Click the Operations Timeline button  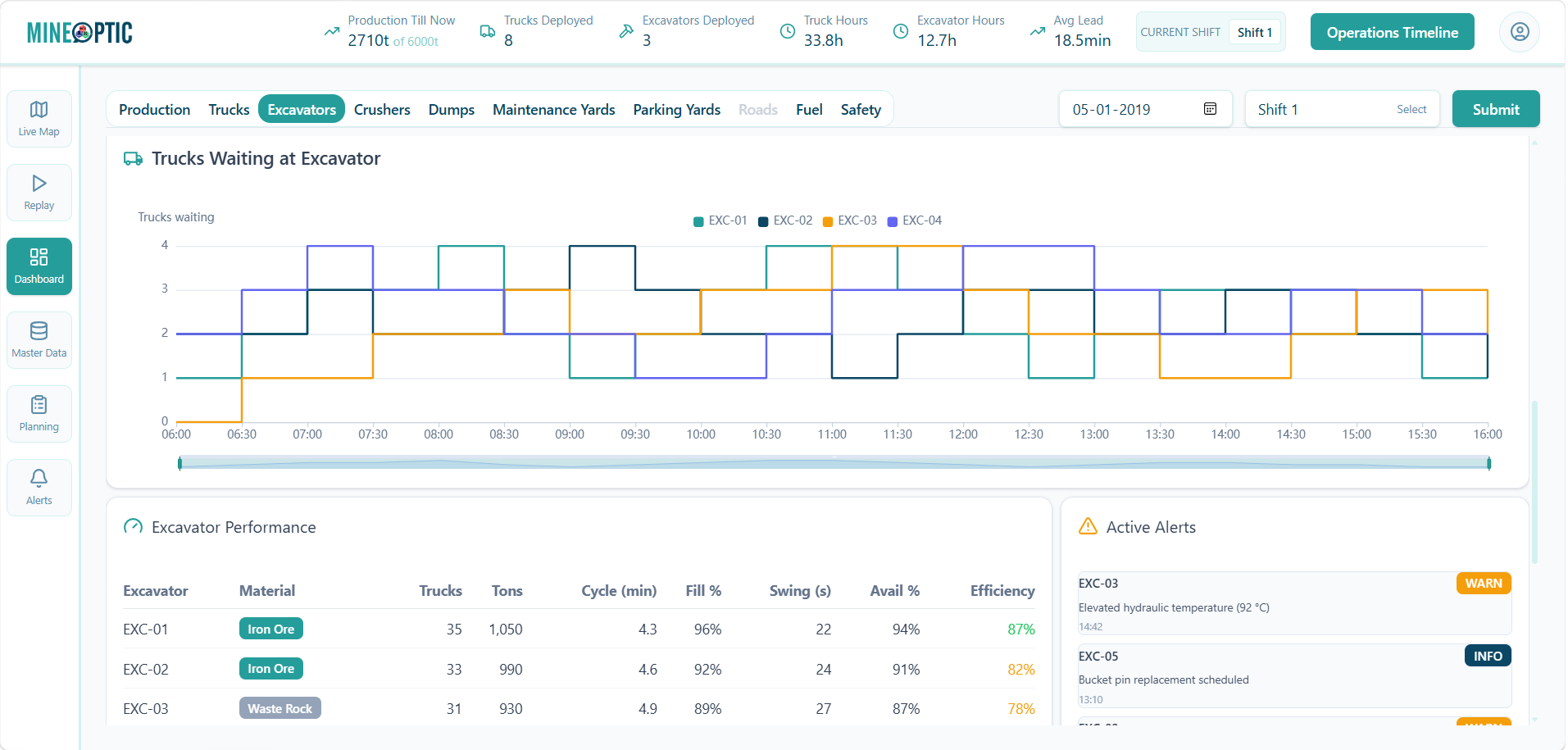click(x=1392, y=32)
